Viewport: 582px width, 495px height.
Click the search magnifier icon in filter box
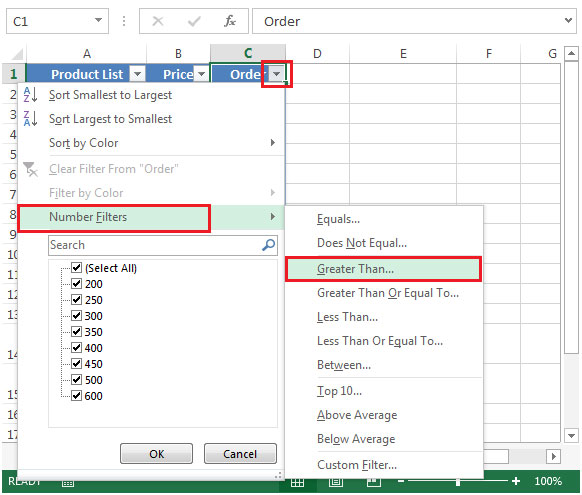(x=268, y=245)
